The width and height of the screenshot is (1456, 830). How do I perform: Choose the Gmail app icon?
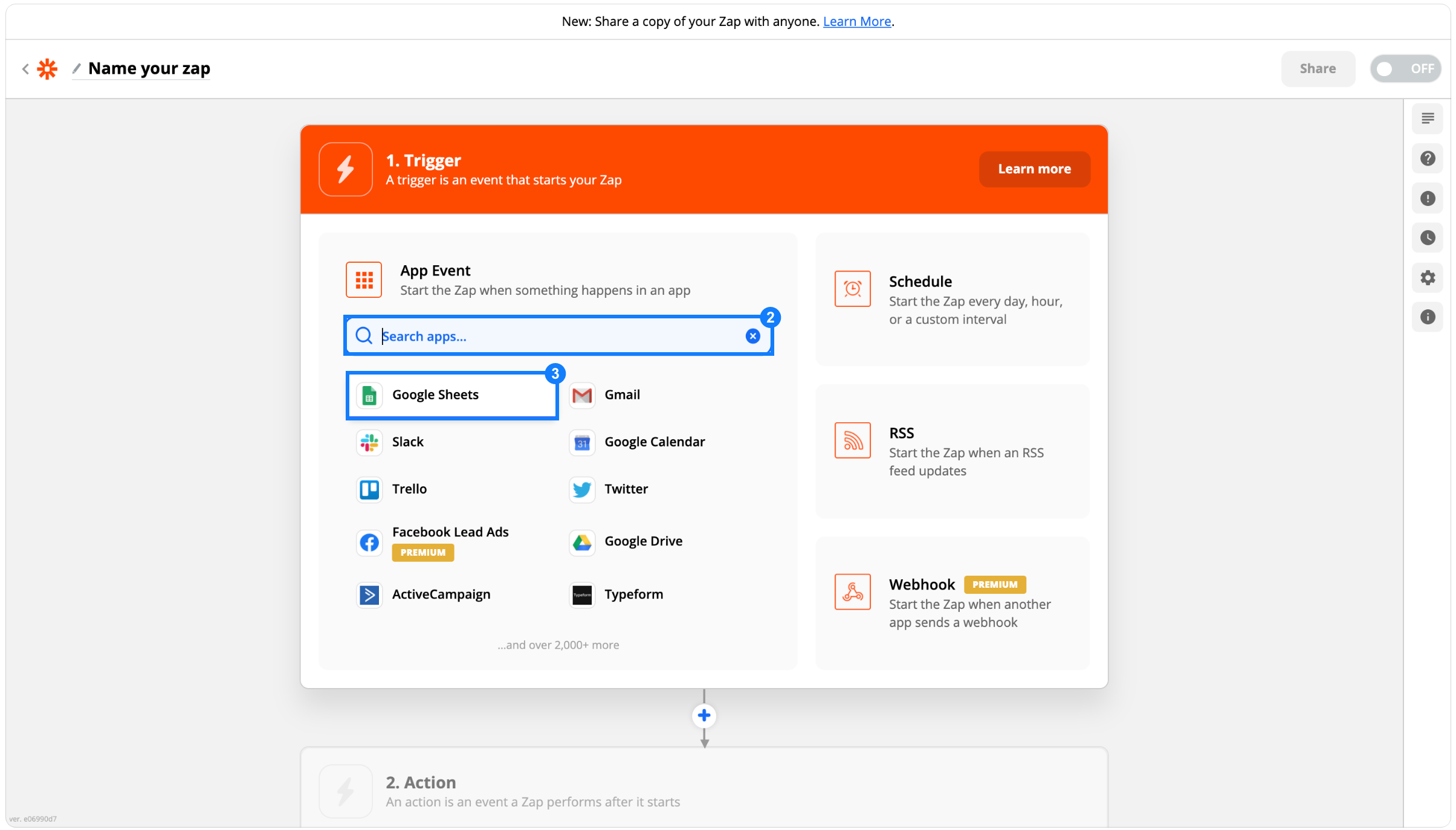(582, 395)
